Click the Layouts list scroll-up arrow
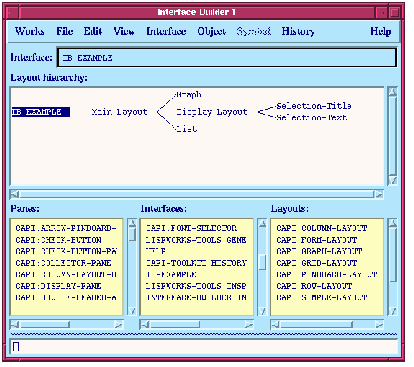This screenshot has height=367, width=414. point(393,223)
